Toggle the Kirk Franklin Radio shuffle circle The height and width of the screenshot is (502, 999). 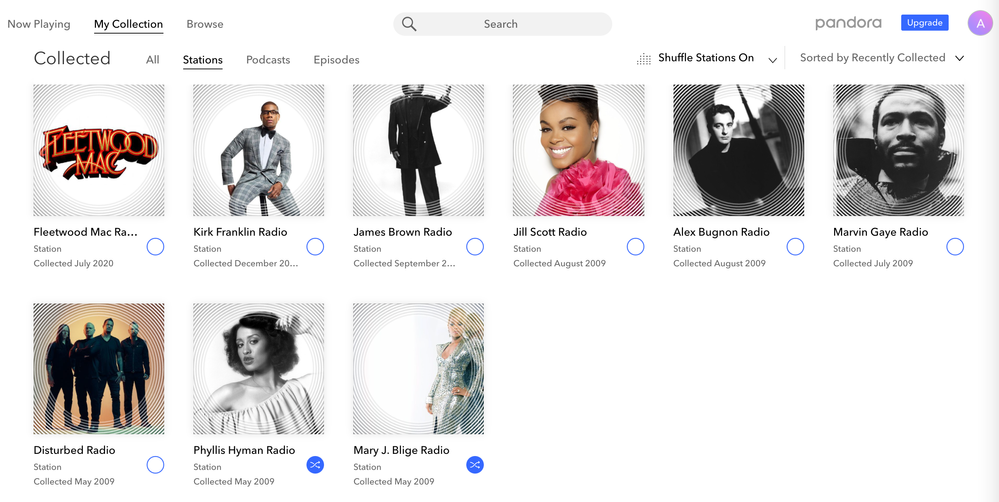[315, 247]
